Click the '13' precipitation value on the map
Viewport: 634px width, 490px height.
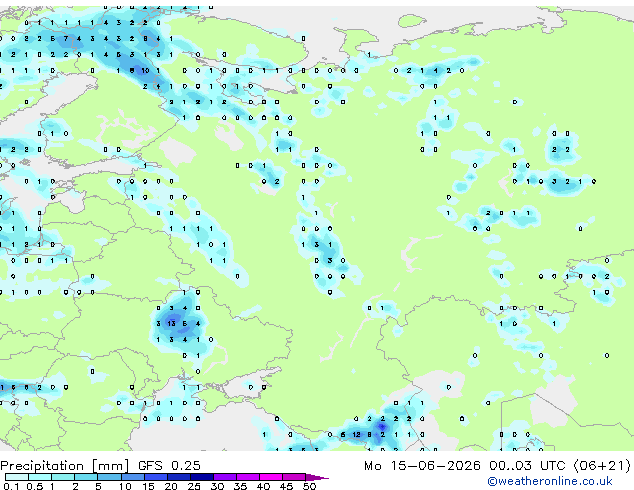(x=171, y=323)
